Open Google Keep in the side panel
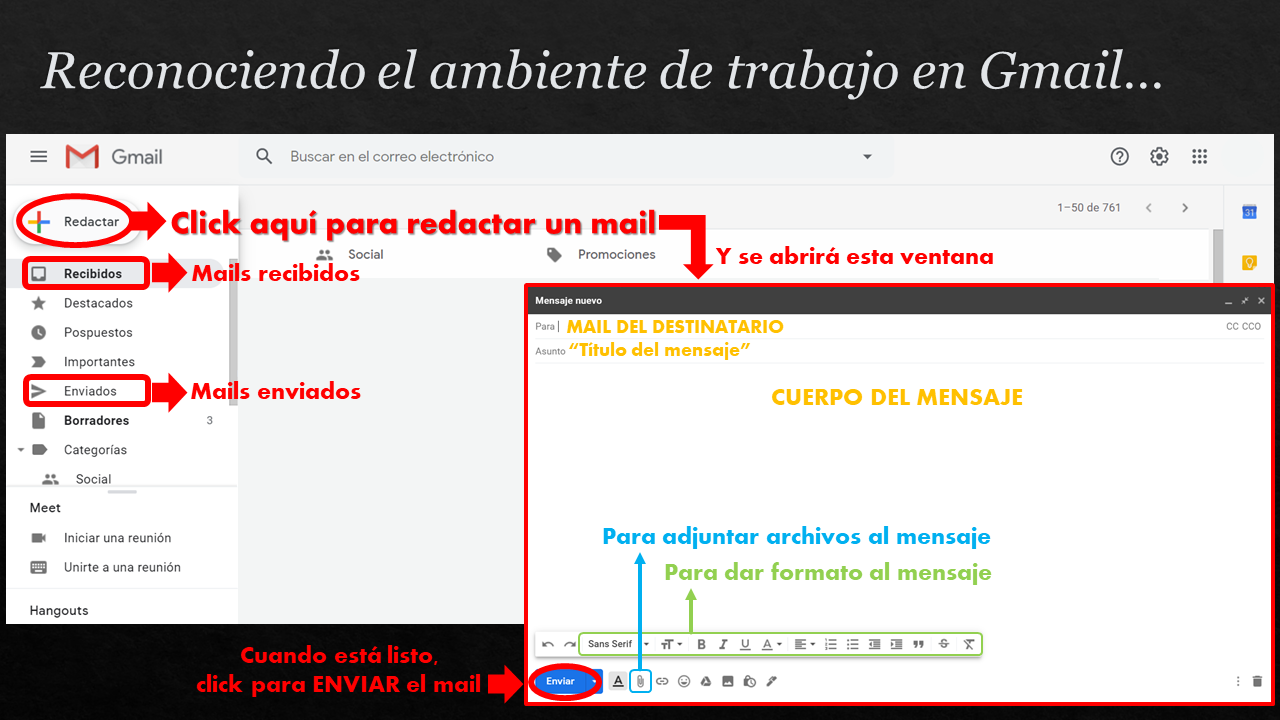Screen dimensions: 1280x720 pyautogui.click(x=1249, y=263)
